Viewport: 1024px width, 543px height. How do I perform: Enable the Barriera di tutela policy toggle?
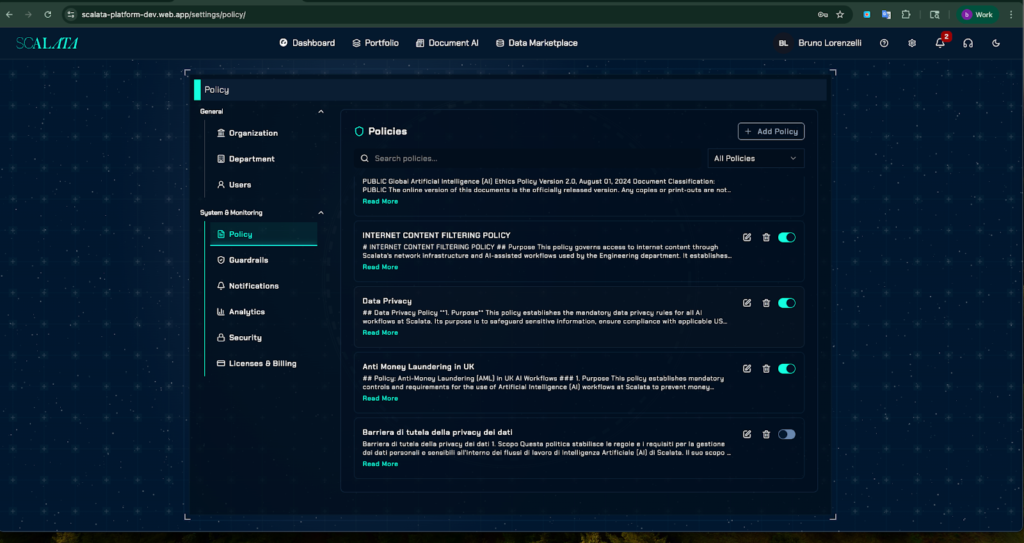787,434
